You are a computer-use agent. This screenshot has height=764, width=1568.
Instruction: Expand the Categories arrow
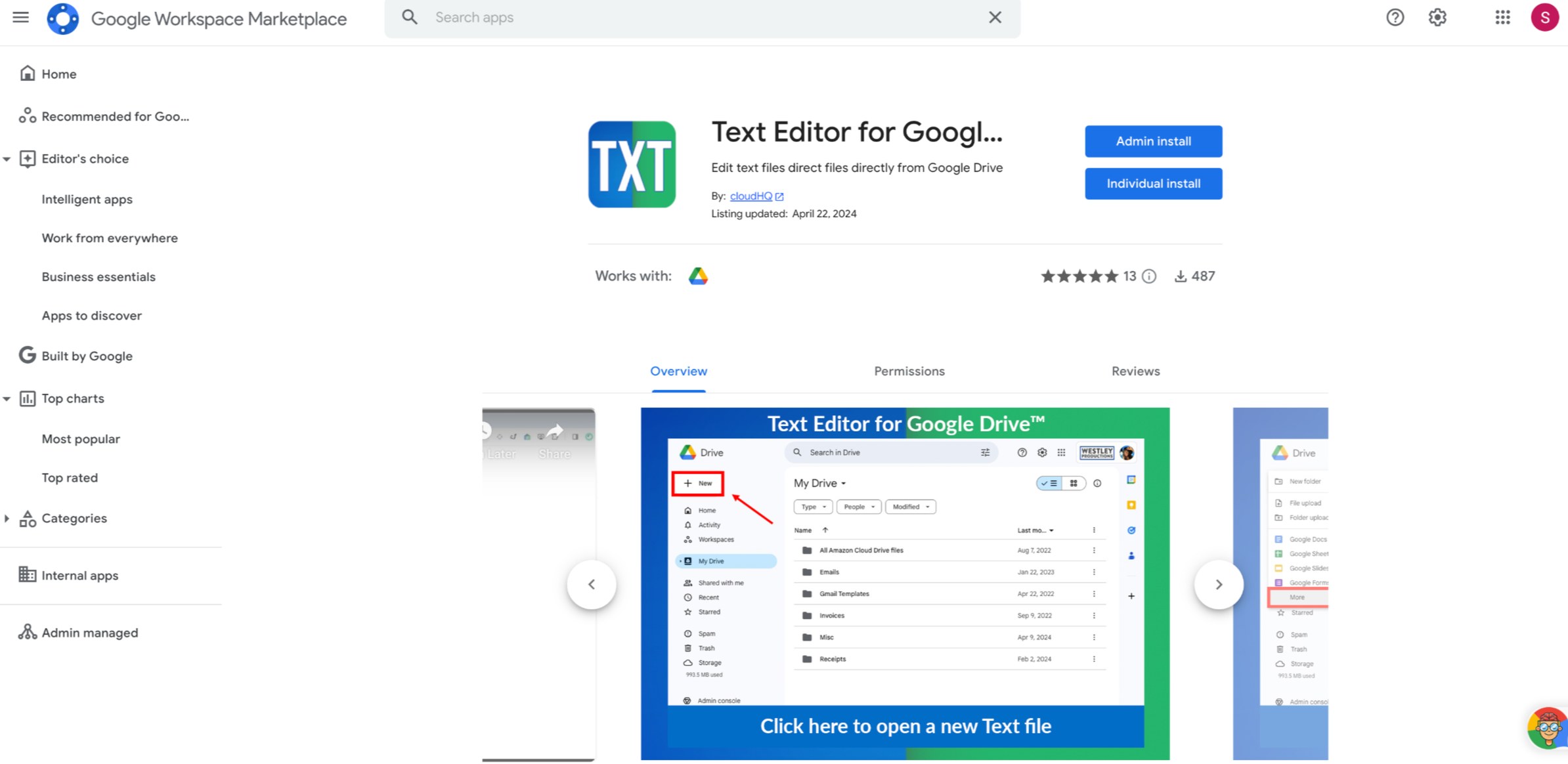pyautogui.click(x=7, y=519)
